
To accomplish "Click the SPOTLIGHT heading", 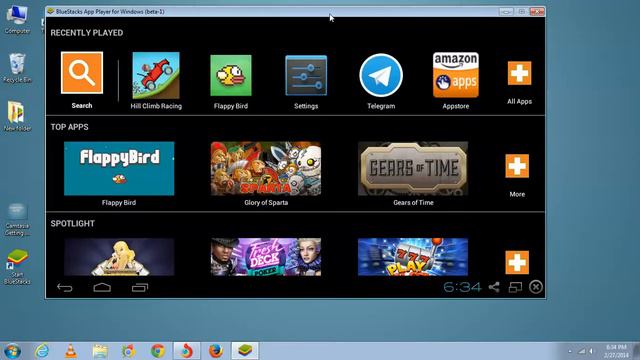I will [72, 224].
